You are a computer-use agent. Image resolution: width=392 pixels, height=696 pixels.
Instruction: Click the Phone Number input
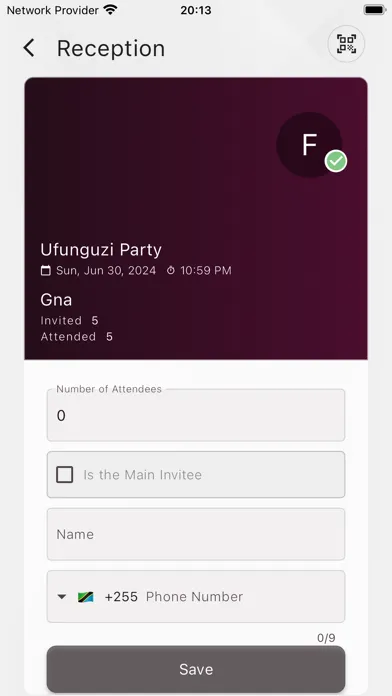(243, 597)
